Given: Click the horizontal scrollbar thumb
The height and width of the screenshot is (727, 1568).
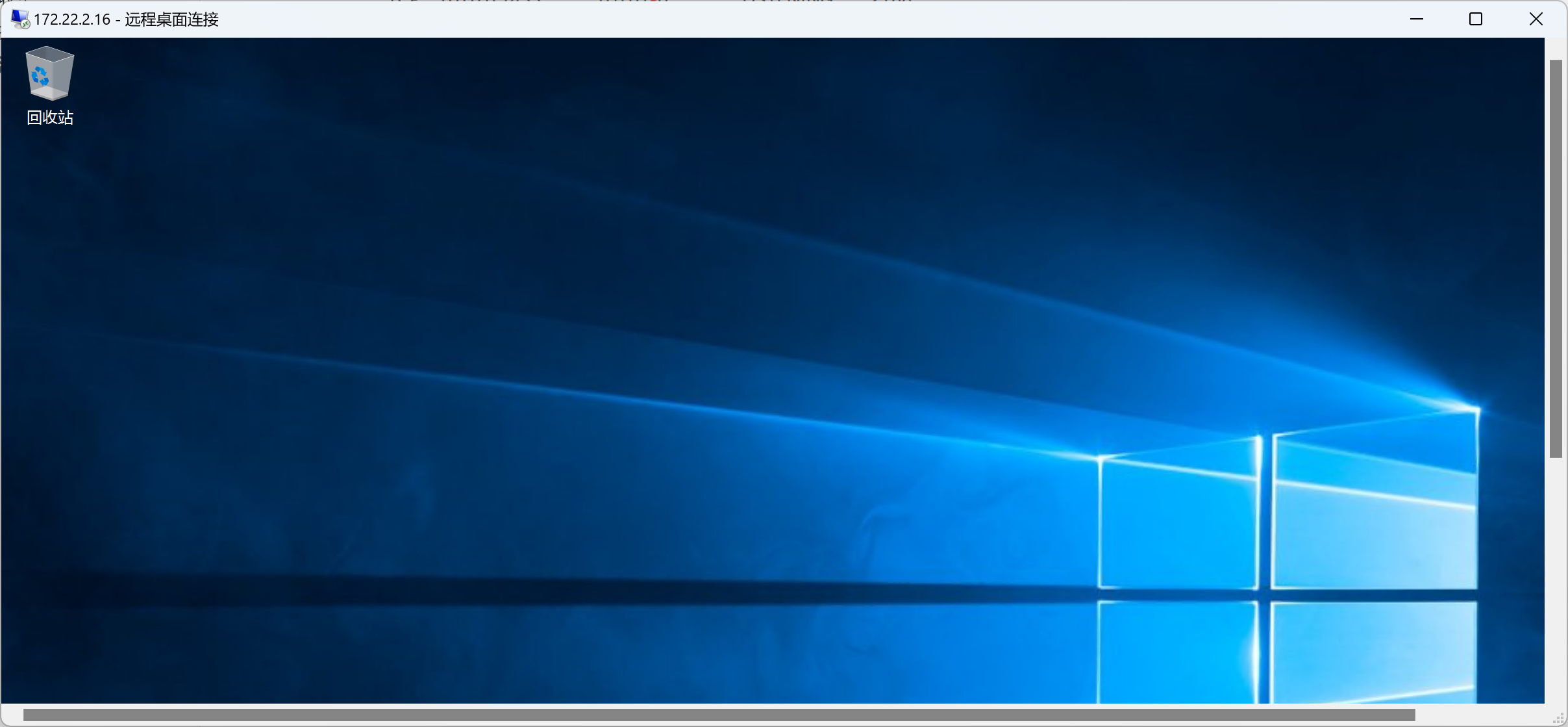Looking at the screenshot, I should pos(719,715).
